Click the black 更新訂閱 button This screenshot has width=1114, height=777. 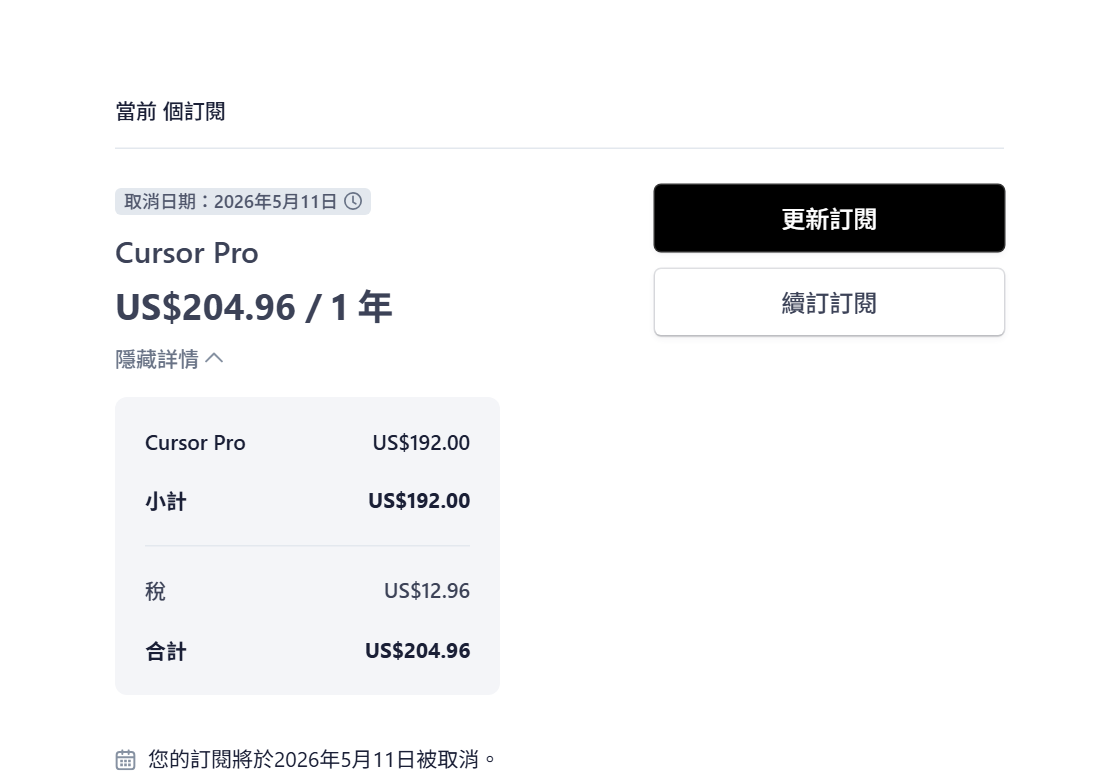[829, 218]
